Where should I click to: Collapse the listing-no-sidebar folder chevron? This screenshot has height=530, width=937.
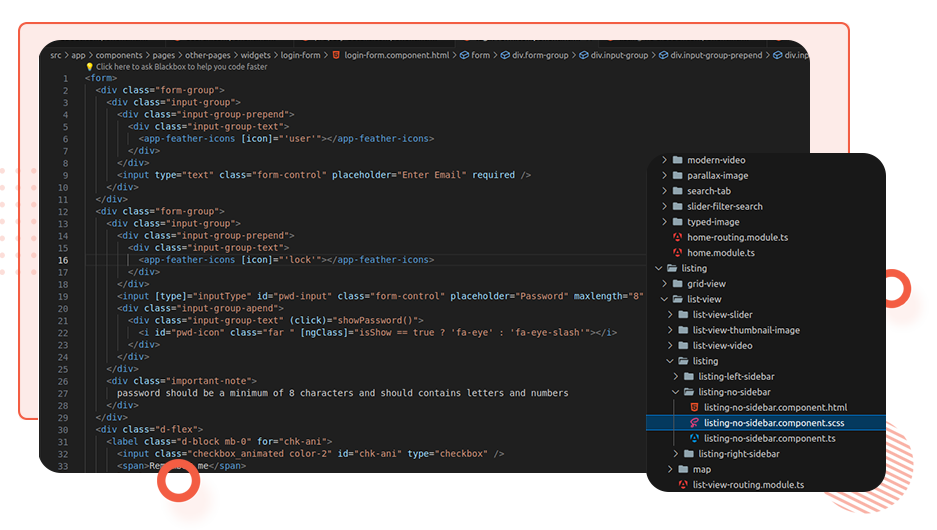click(x=676, y=392)
